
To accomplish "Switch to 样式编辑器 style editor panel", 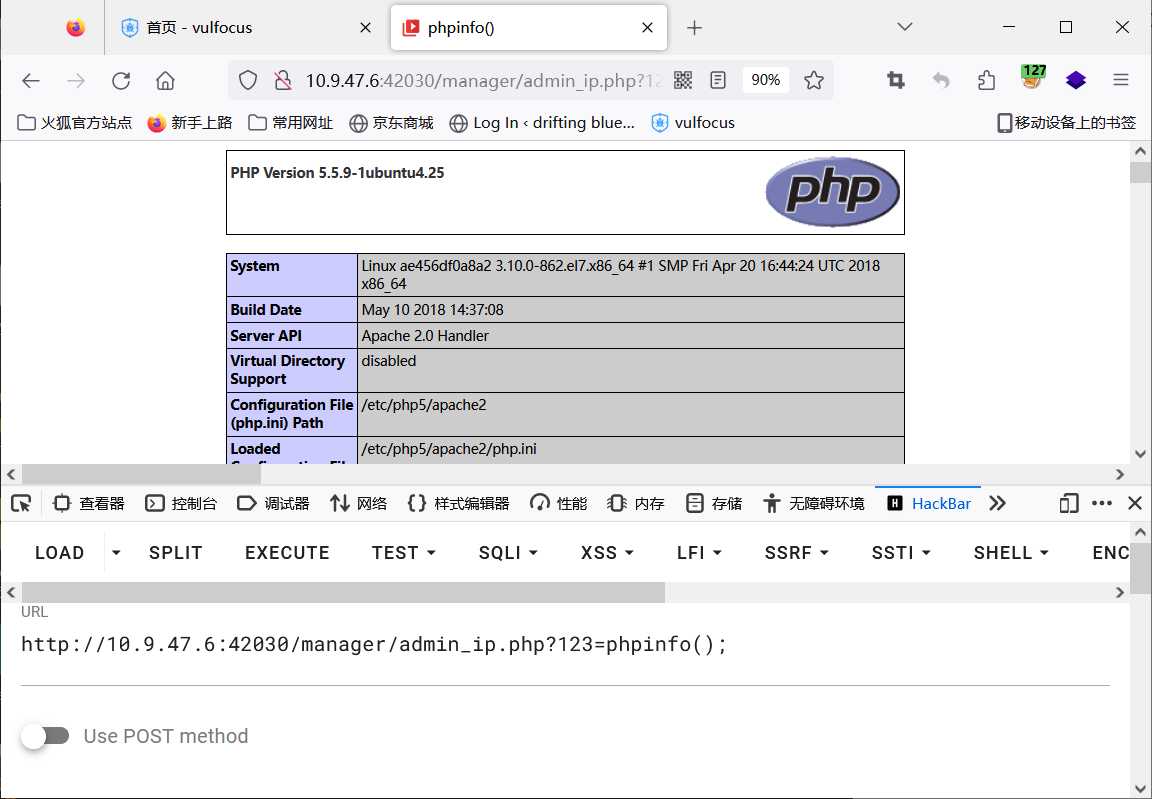I will click(x=458, y=504).
